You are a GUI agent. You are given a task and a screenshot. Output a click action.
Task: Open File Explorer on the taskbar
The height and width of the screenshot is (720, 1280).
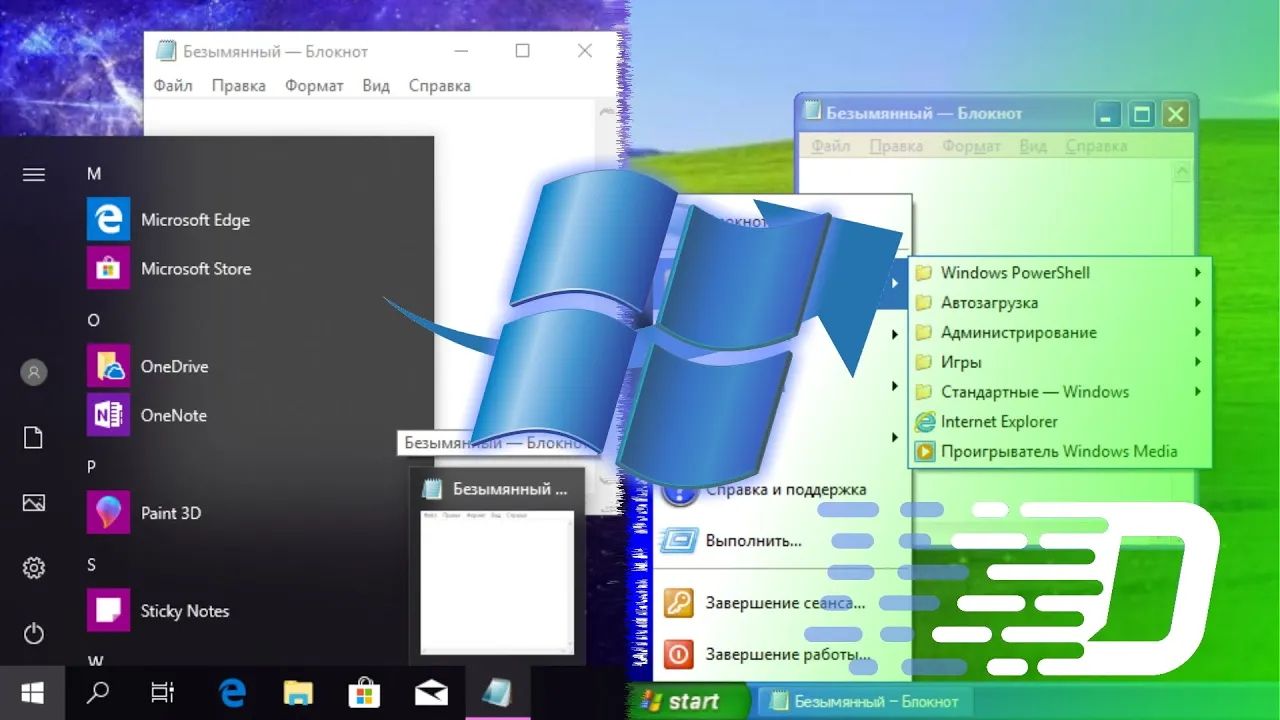pyautogui.click(x=298, y=693)
